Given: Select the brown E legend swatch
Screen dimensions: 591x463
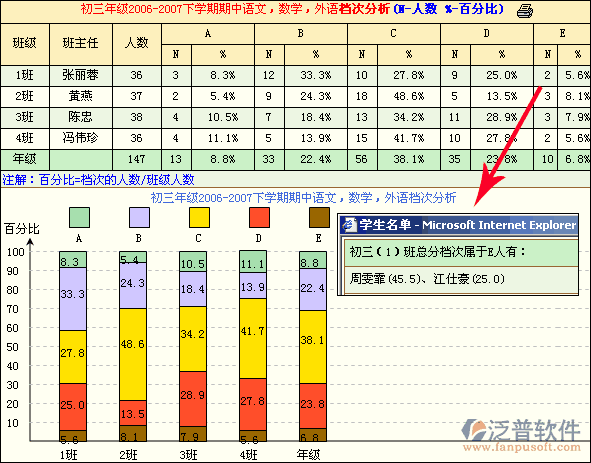Looking at the screenshot, I should click(x=319, y=218).
